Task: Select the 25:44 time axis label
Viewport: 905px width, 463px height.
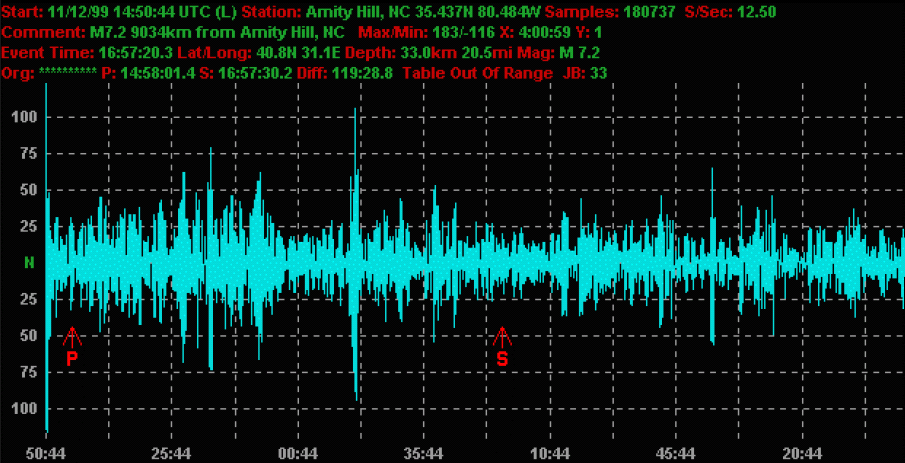Action: [173, 453]
